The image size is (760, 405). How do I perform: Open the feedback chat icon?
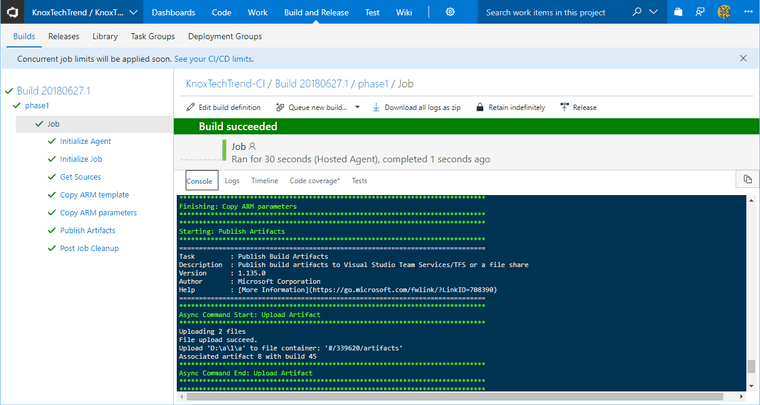(700, 12)
